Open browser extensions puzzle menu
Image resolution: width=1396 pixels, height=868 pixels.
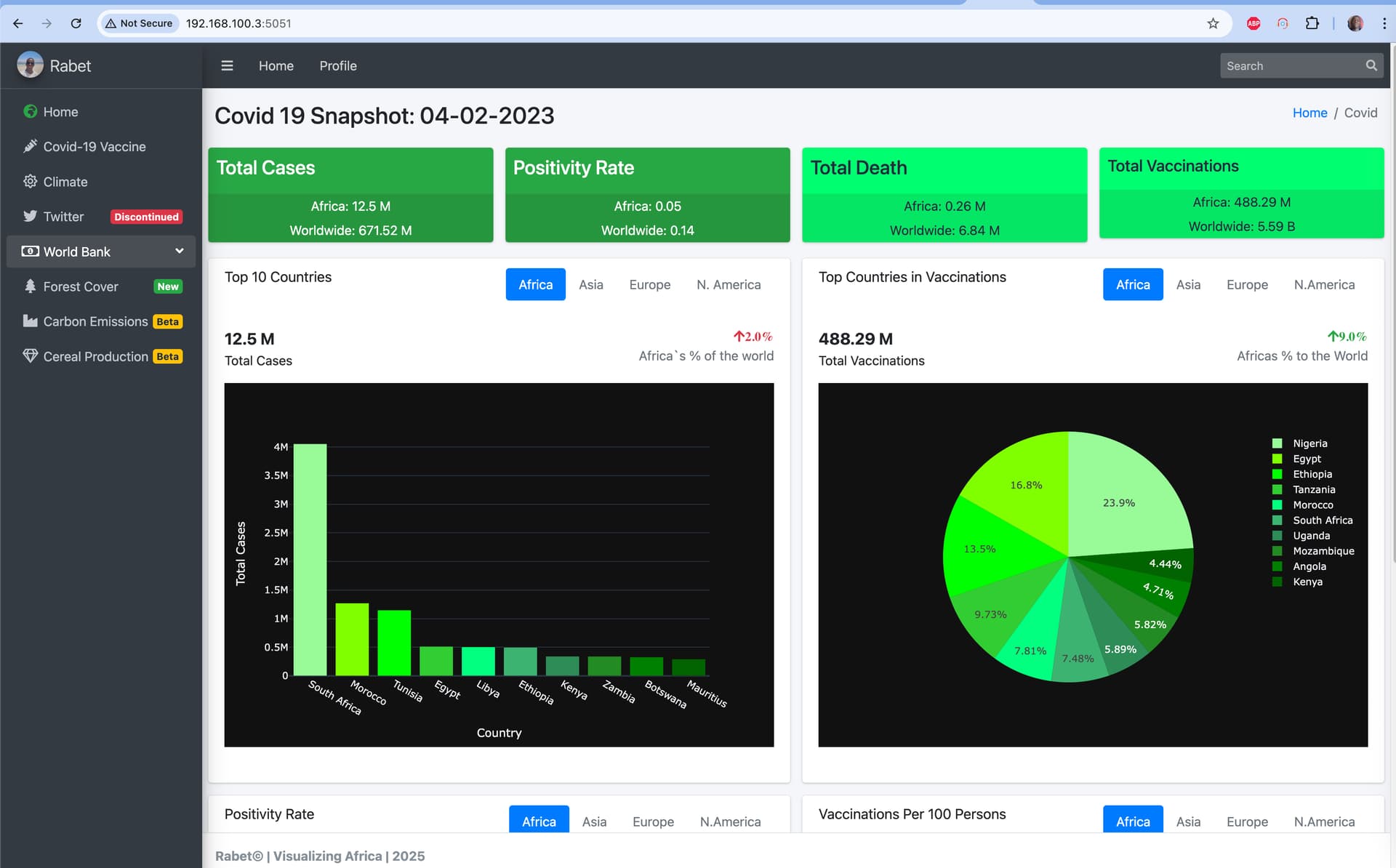click(x=1312, y=23)
